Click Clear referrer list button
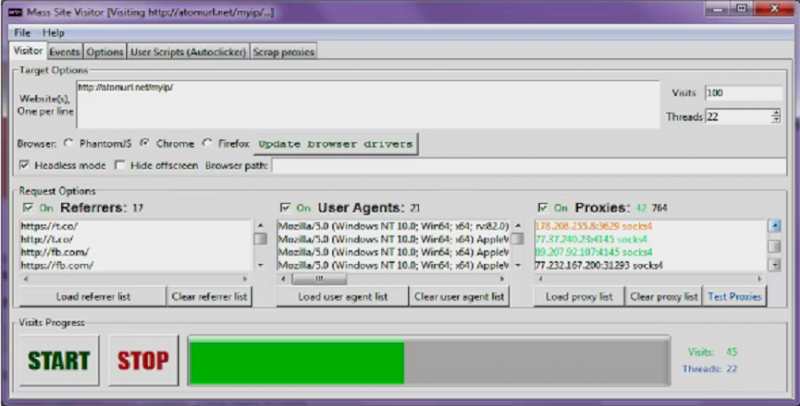This screenshot has width=800, height=406. 209,296
